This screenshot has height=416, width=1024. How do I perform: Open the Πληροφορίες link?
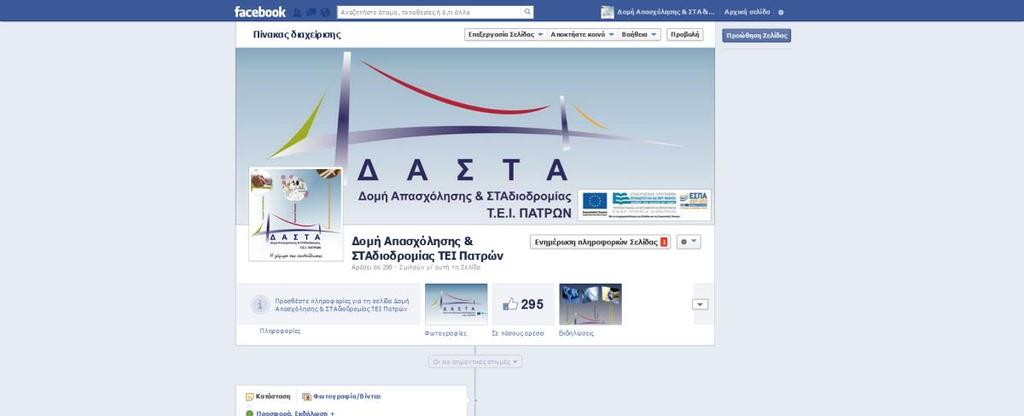pyautogui.click(x=280, y=331)
